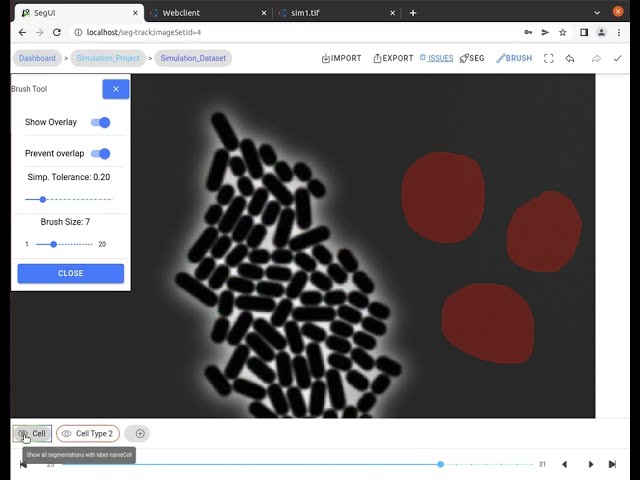Click the share page icon
Screen dimensions: 640x480
(x=545, y=32)
